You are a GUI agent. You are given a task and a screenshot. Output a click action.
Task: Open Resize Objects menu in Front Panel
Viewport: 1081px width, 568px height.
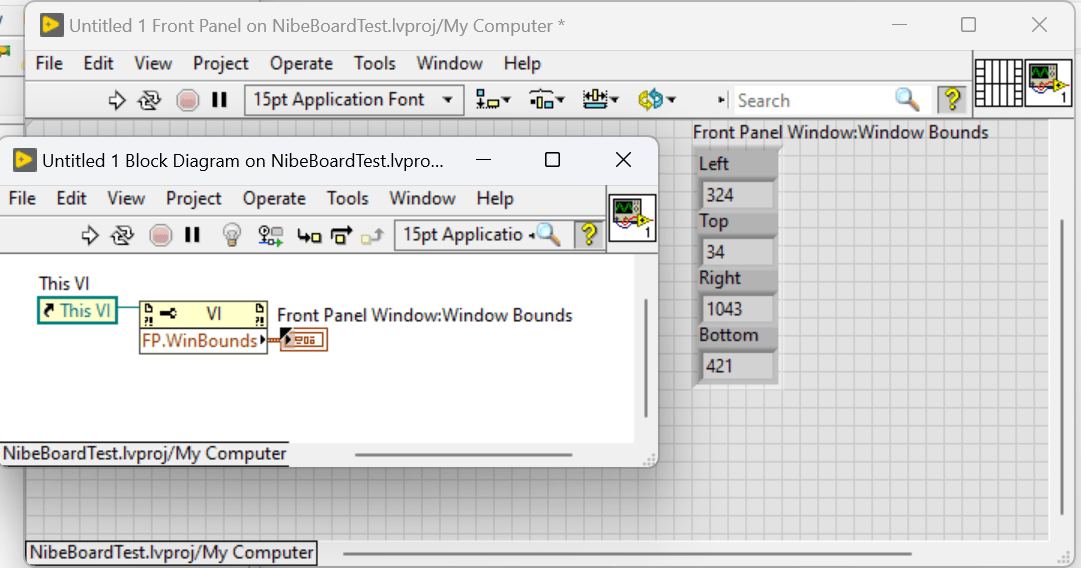tap(600, 101)
